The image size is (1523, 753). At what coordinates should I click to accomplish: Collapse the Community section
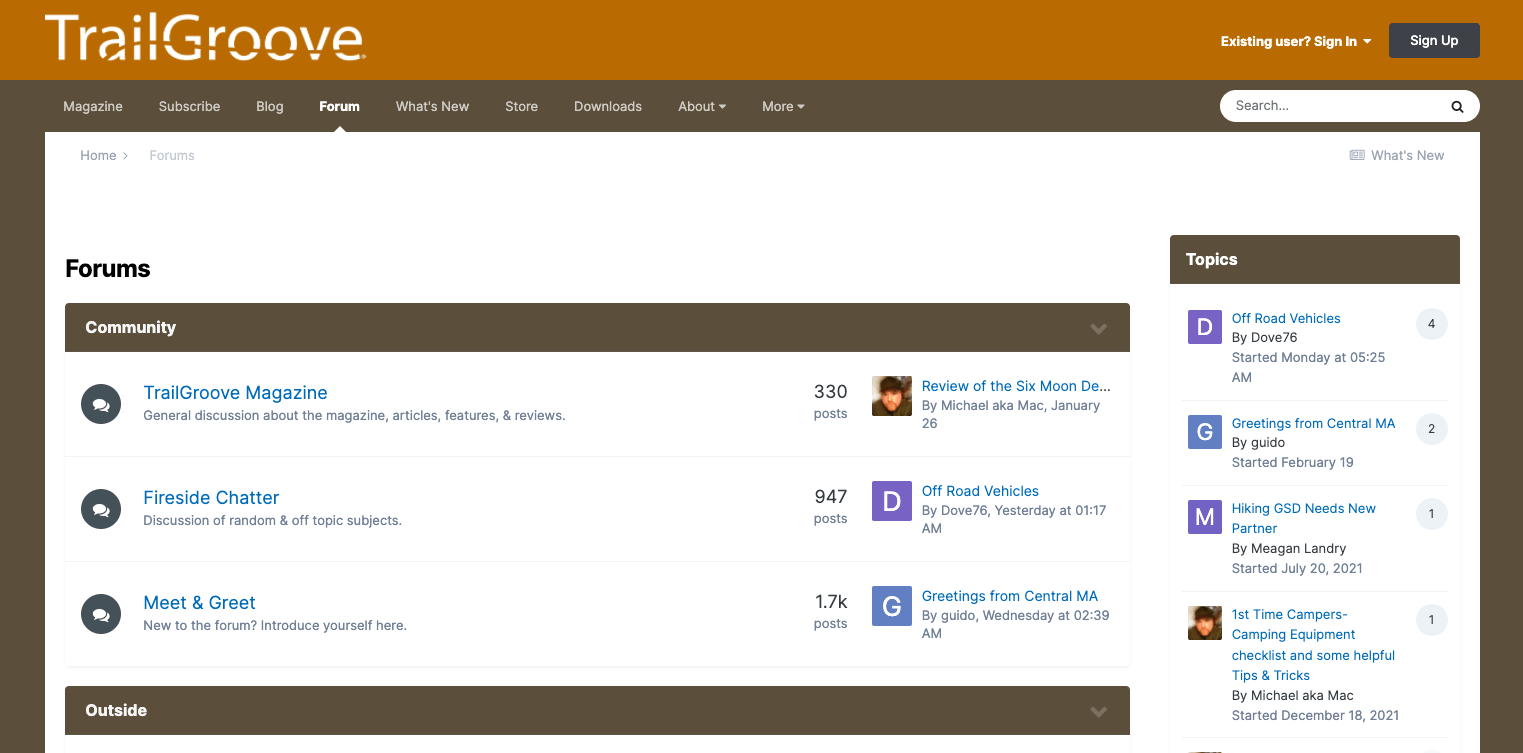click(1098, 327)
